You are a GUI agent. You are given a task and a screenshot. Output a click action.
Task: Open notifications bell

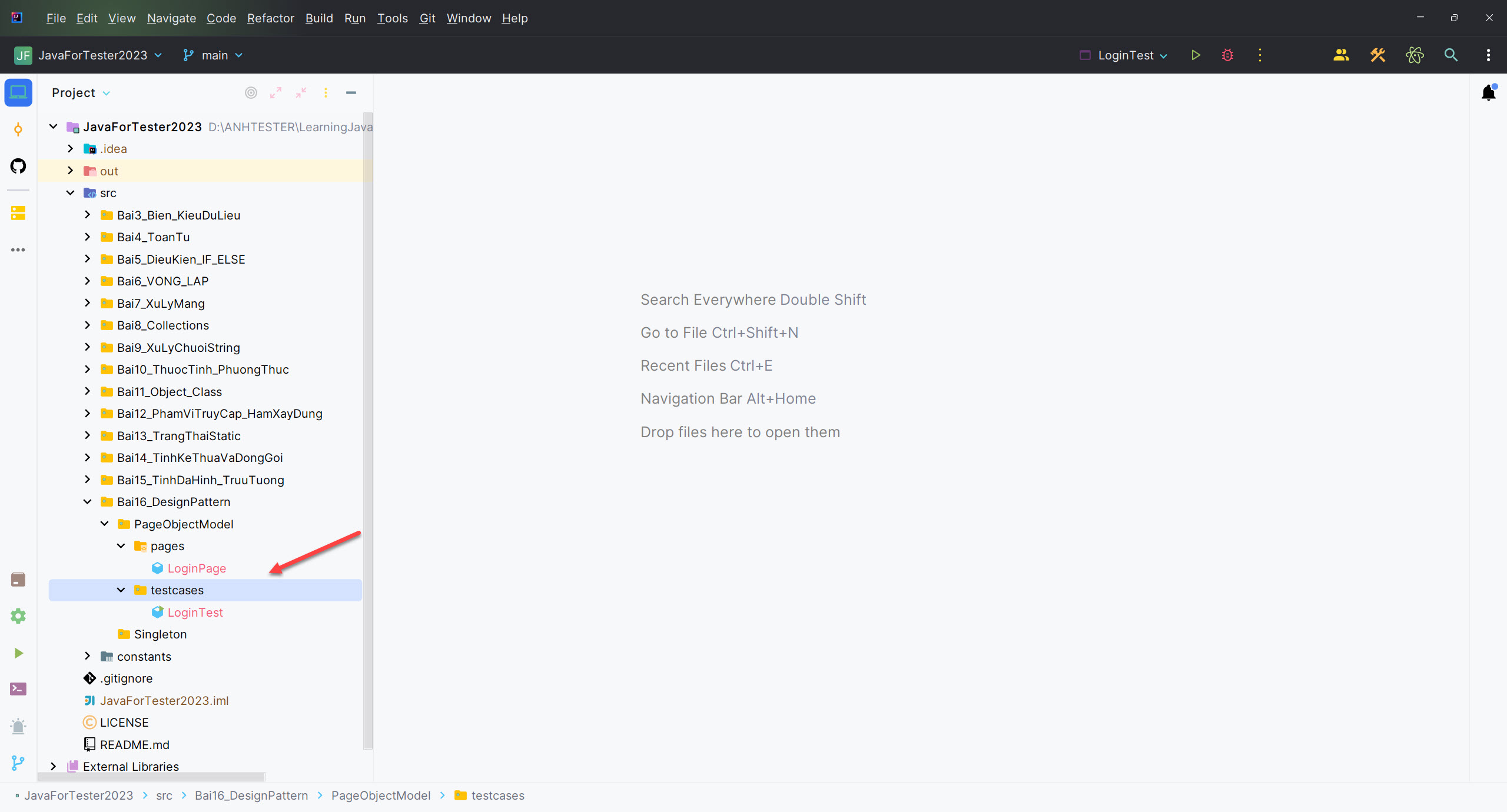tap(1489, 93)
